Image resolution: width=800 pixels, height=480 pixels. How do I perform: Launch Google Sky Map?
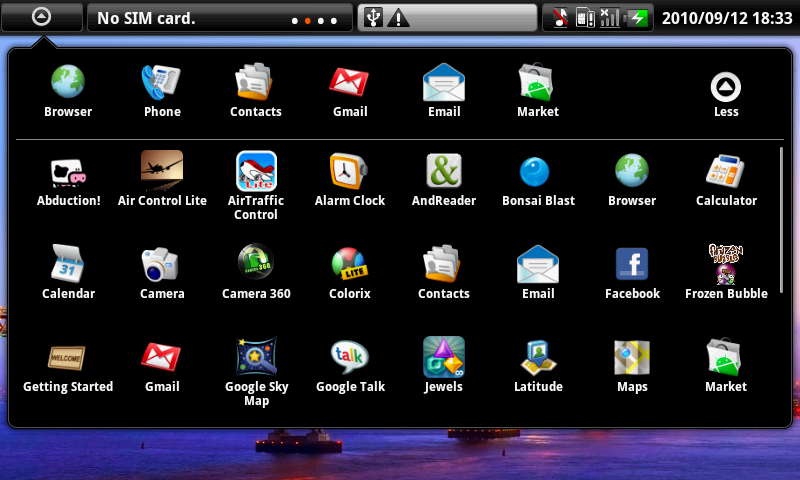[256, 372]
